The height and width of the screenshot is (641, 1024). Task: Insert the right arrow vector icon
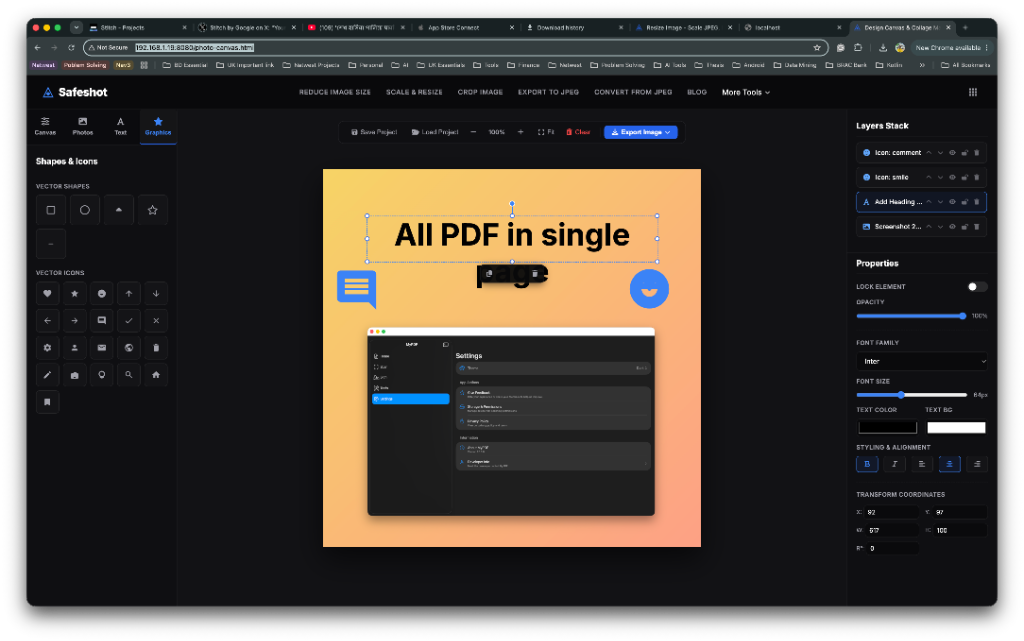pyautogui.click(x=74, y=320)
